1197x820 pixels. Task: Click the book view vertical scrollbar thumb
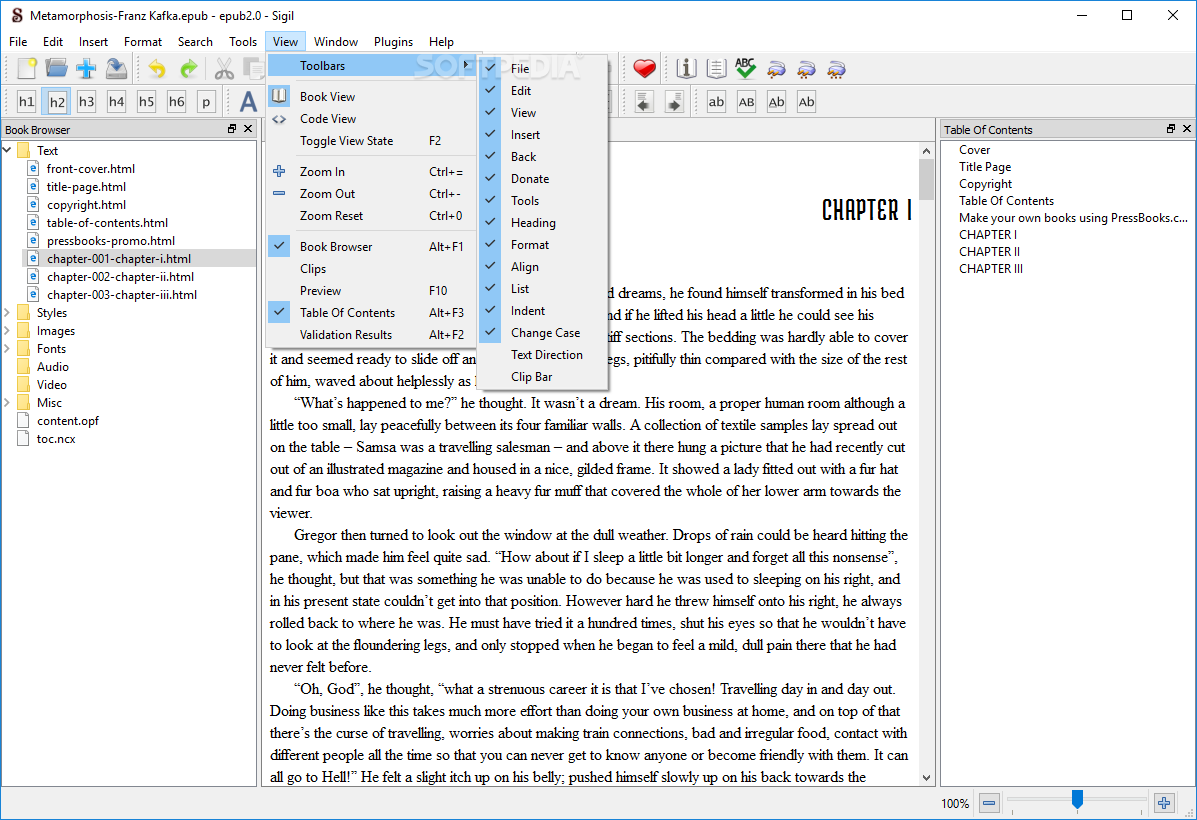coord(926,179)
